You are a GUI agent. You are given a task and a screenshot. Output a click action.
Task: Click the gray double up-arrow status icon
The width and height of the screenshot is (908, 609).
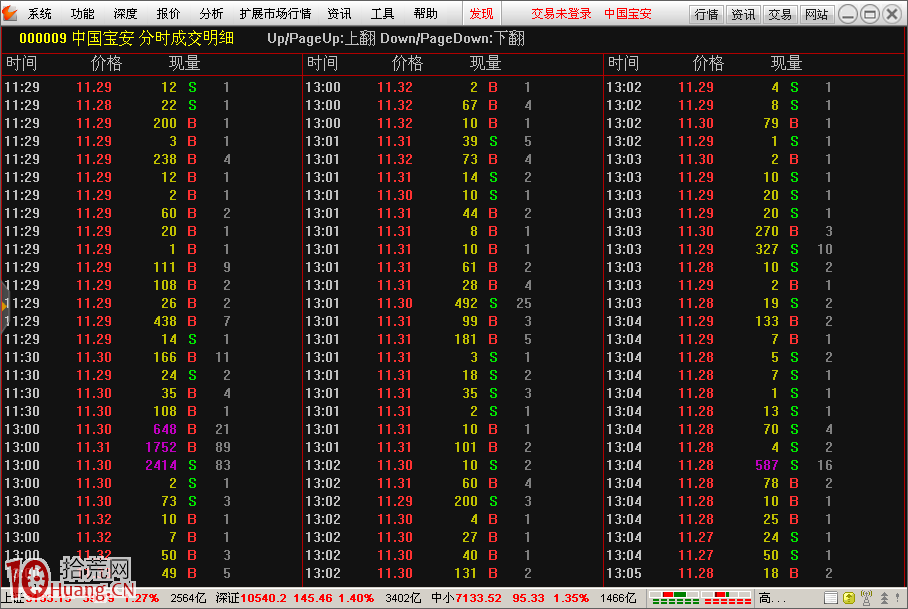[884, 598]
